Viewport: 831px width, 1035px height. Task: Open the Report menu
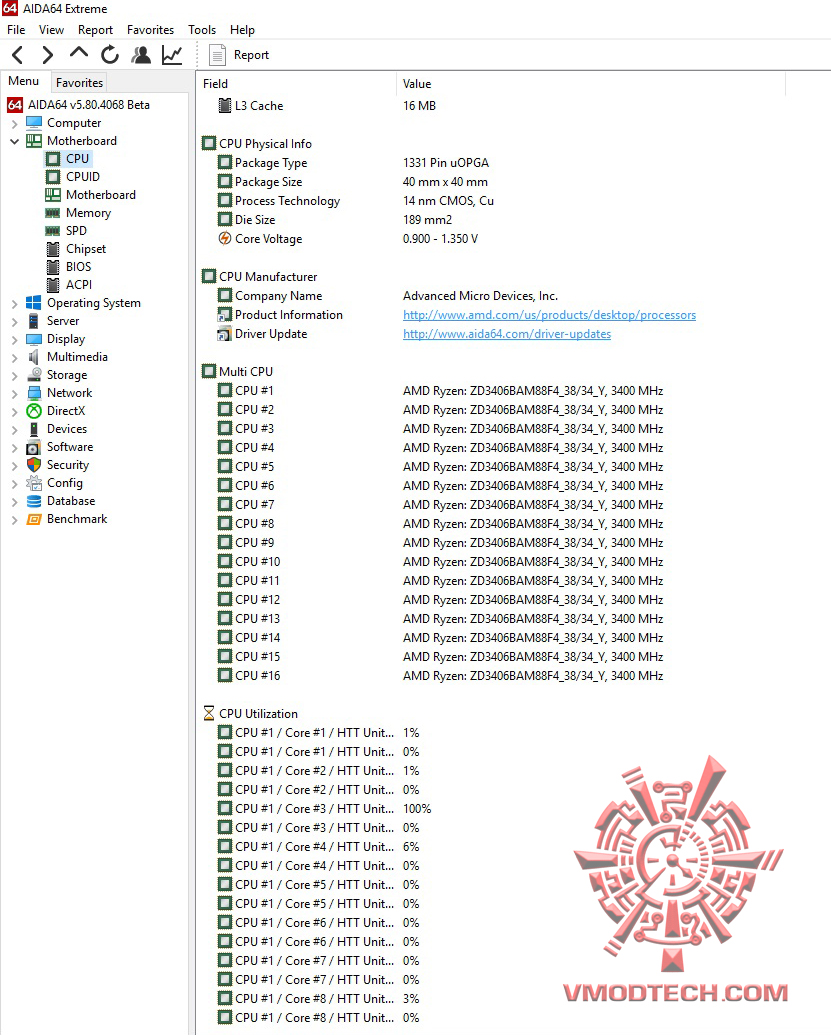(95, 30)
